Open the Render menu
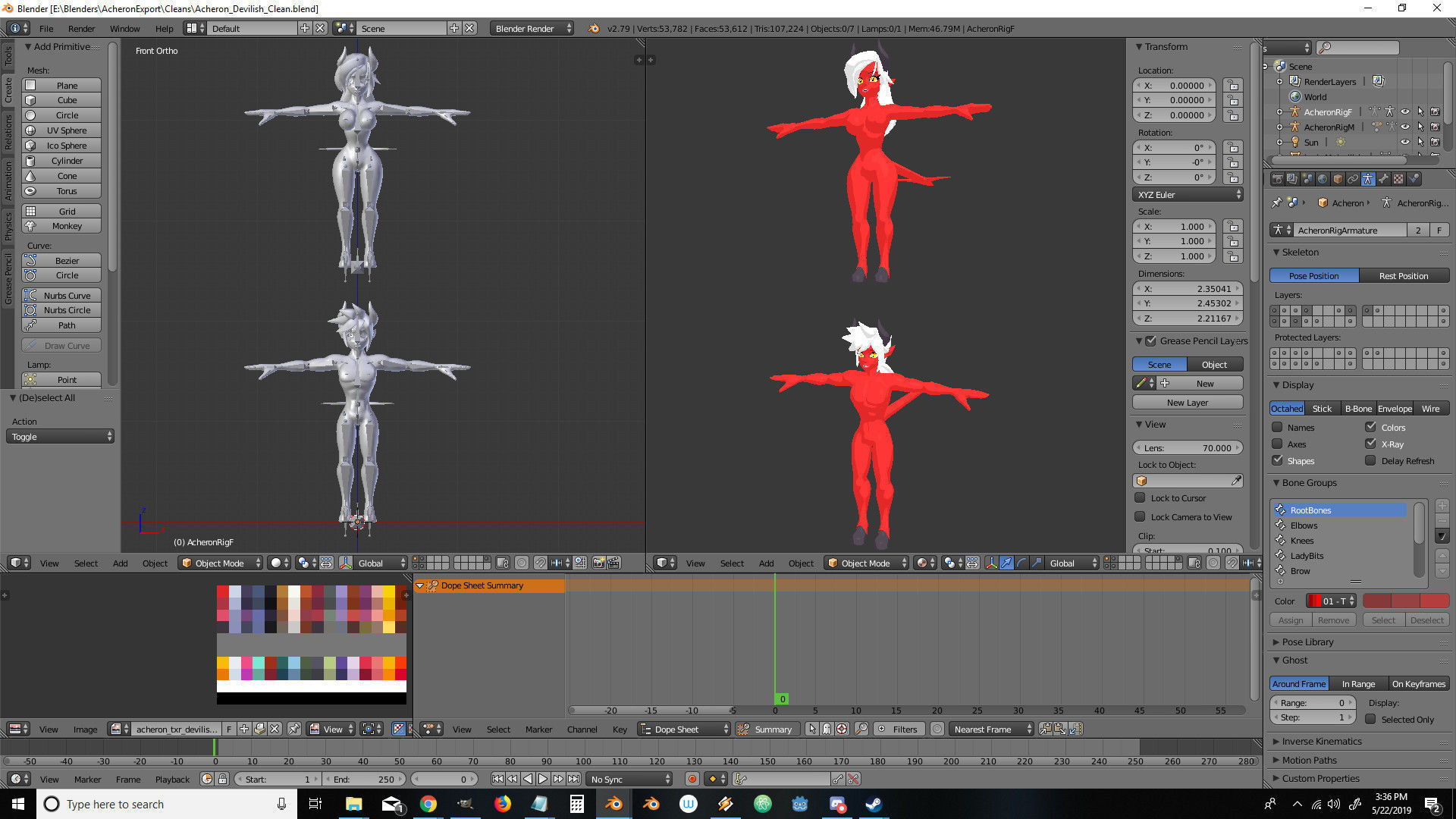 point(81,28)
